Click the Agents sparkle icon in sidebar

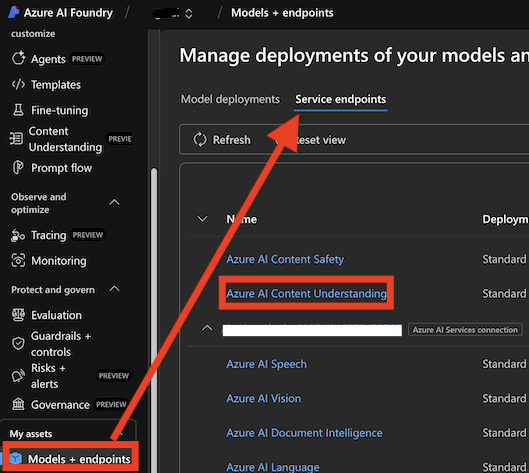point(18,58)
